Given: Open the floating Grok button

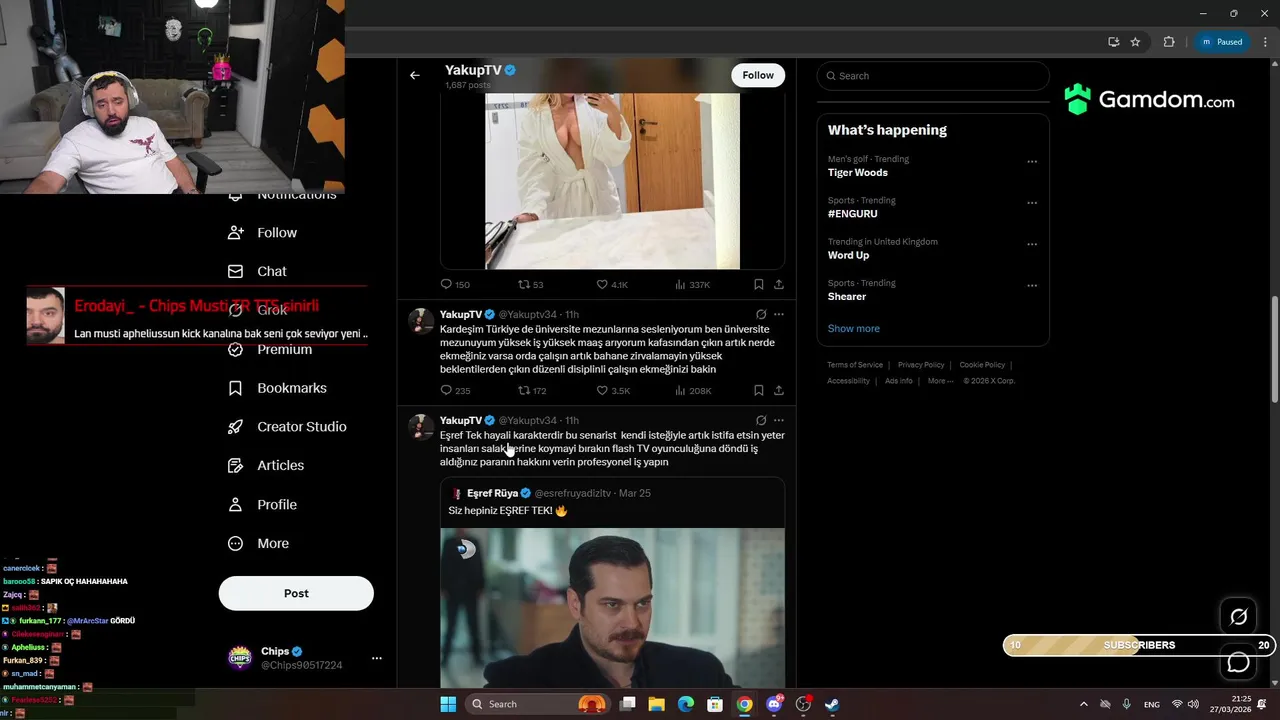Looking at the screenshot, I should coord(1238,617).
